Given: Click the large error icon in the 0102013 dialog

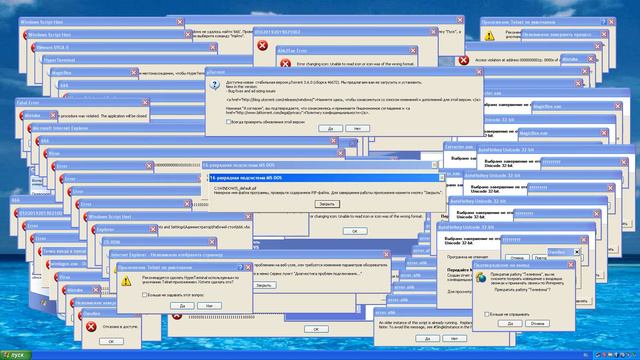Looking at the screenshot, I should (x=262, y=45).
